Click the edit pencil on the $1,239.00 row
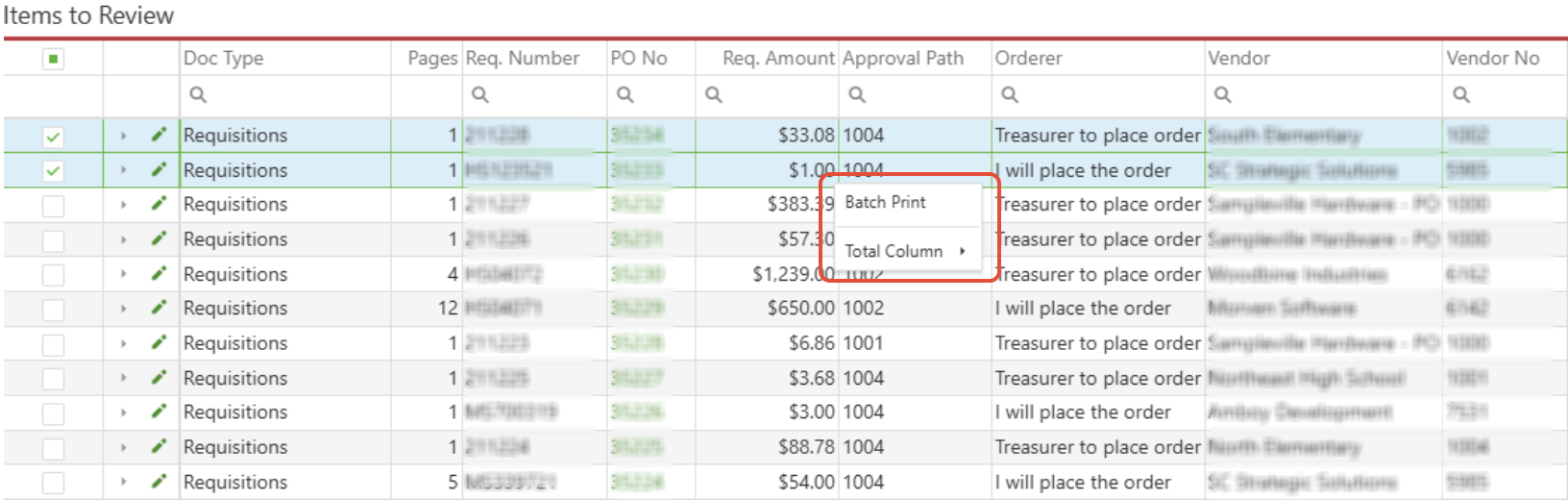 click(x=159, y=273)
